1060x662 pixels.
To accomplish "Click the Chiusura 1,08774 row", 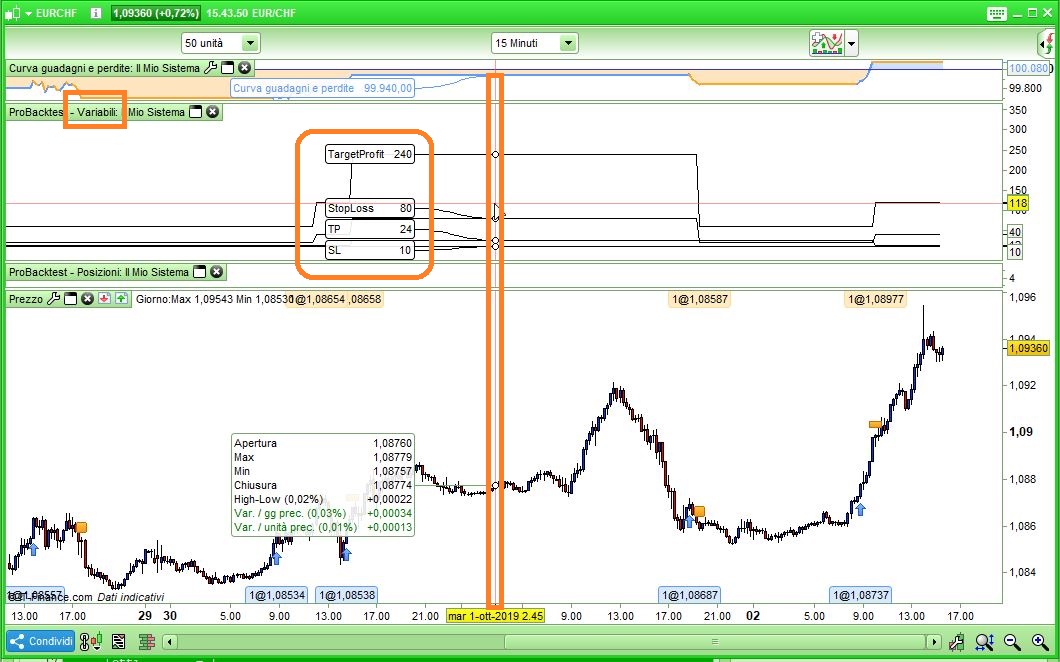I will coord(322,485).
